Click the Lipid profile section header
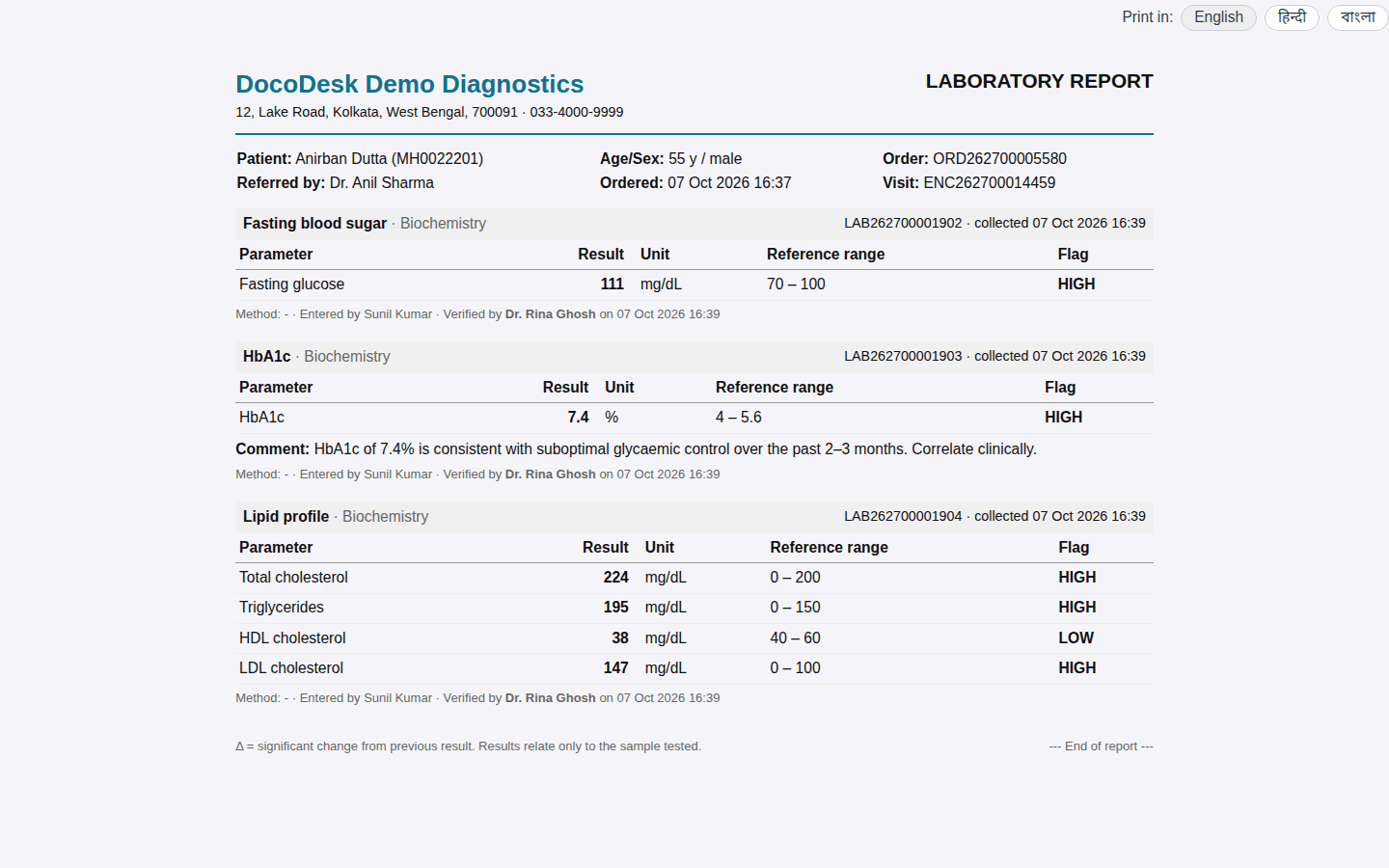 [x=694, y=516]
